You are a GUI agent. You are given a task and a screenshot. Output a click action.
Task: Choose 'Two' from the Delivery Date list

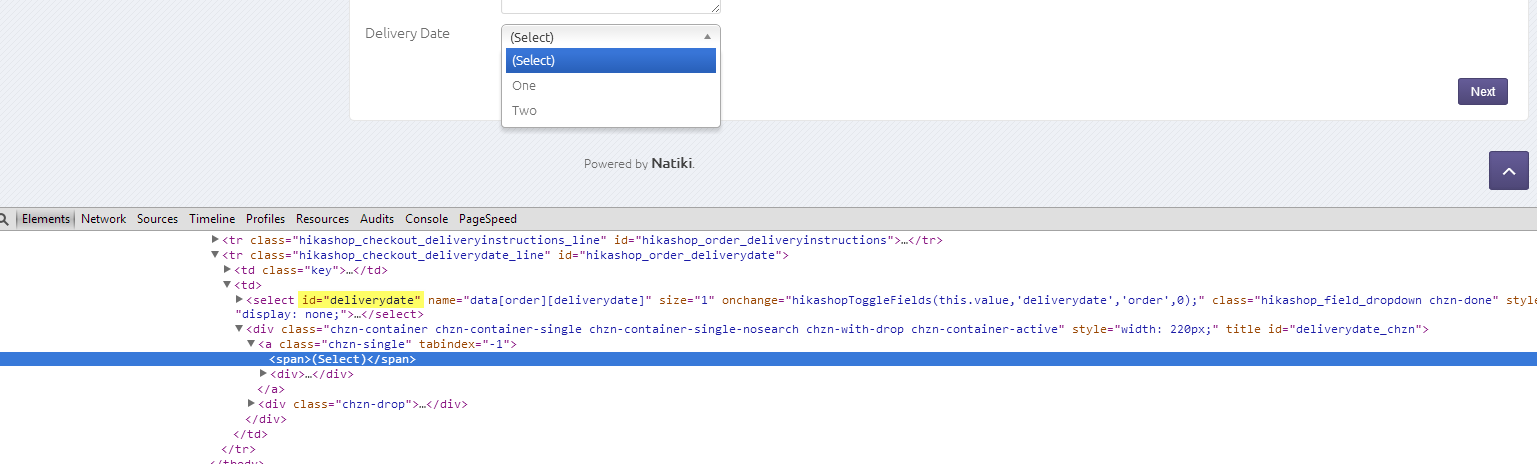click(524, 111)
